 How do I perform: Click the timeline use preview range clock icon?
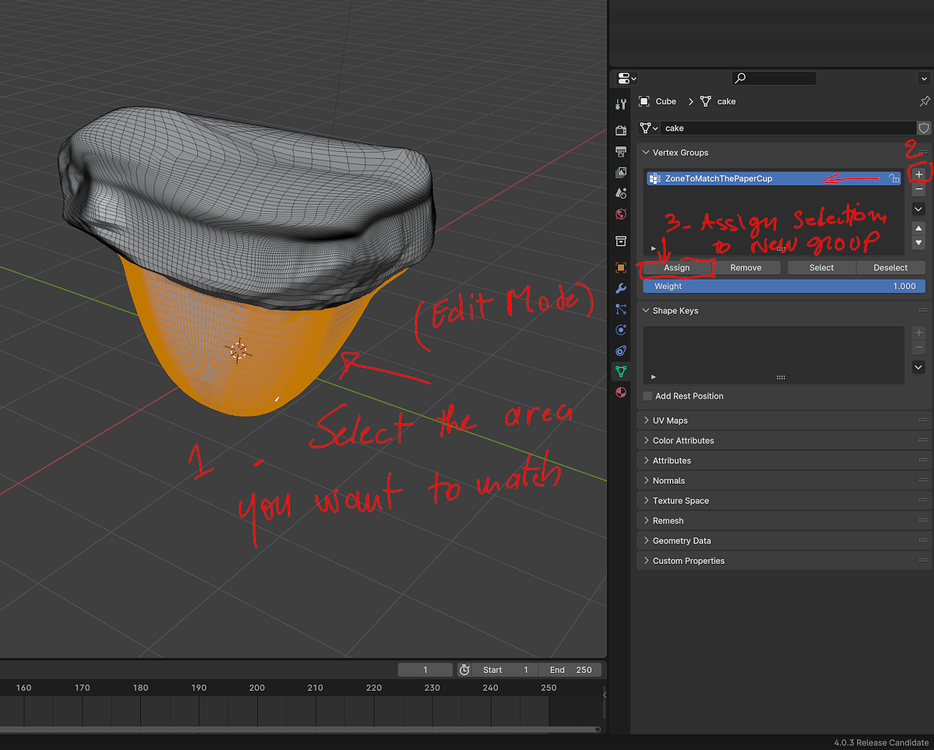tap(464, 670)
